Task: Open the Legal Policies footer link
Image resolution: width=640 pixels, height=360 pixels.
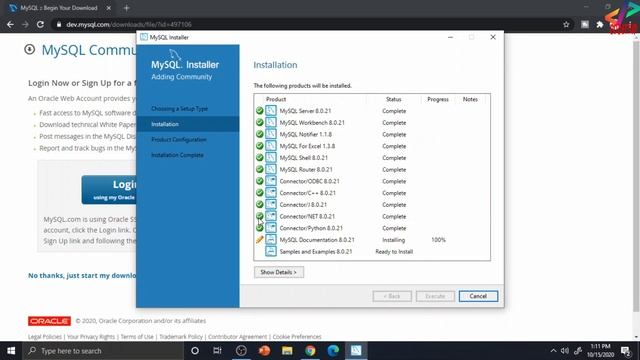Action: pyautogui.click(x=45, y=337)
